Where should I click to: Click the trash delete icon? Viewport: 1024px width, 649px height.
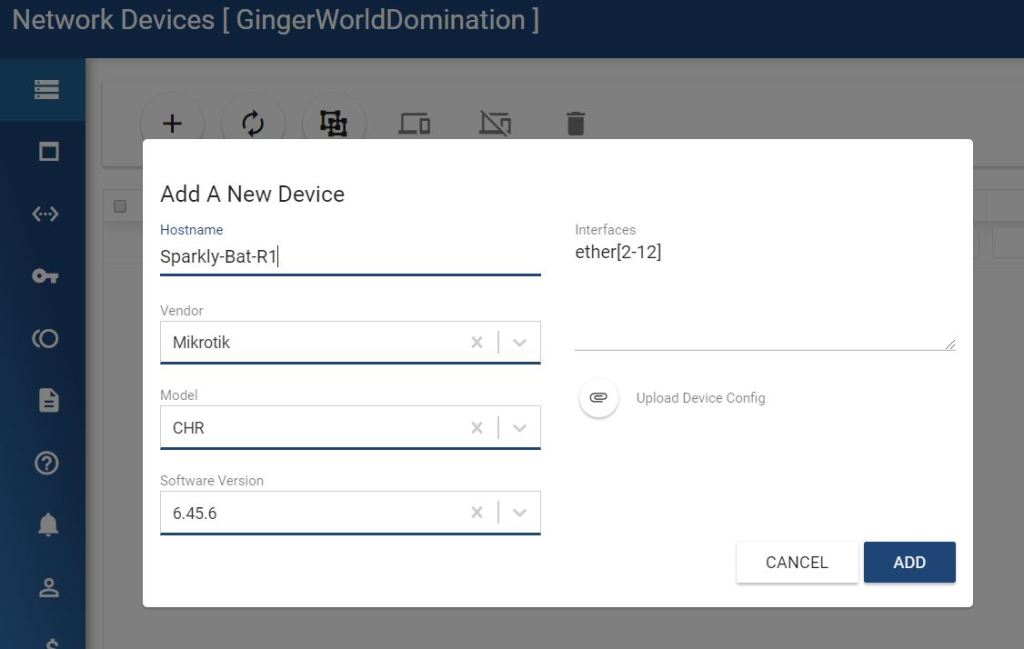(575, 124)
